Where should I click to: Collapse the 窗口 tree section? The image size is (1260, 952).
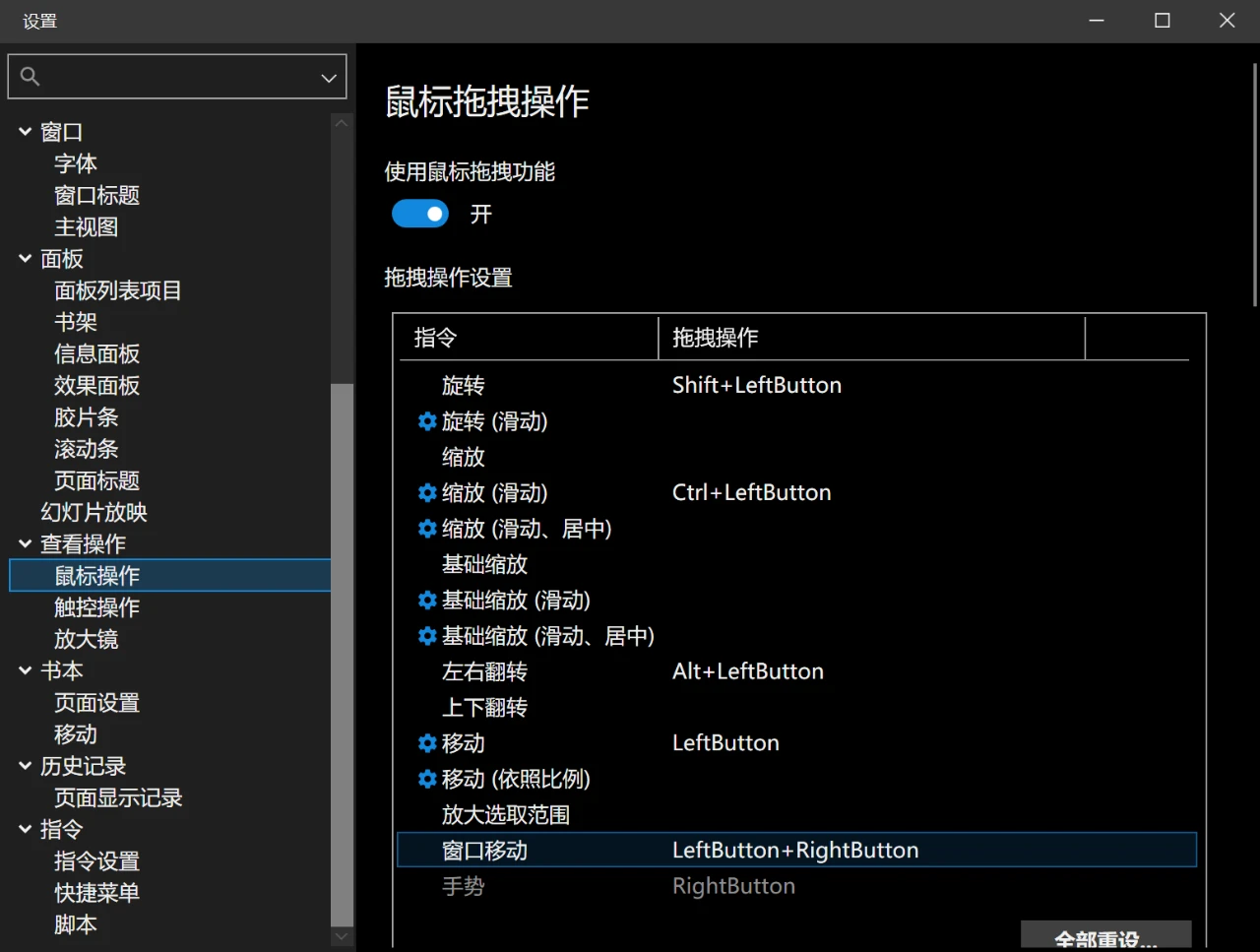[26, 131]
